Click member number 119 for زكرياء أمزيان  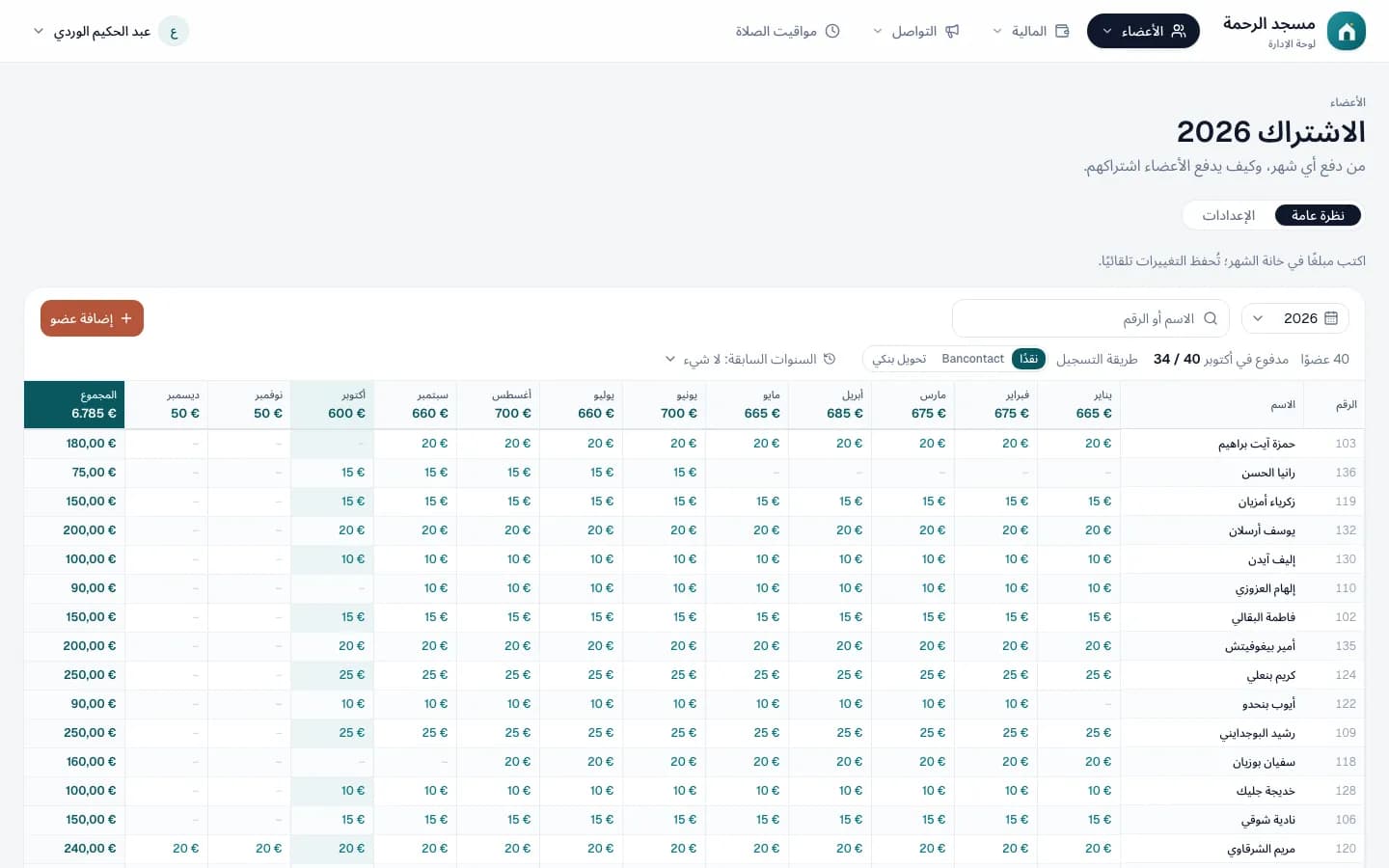point(1346,502)
